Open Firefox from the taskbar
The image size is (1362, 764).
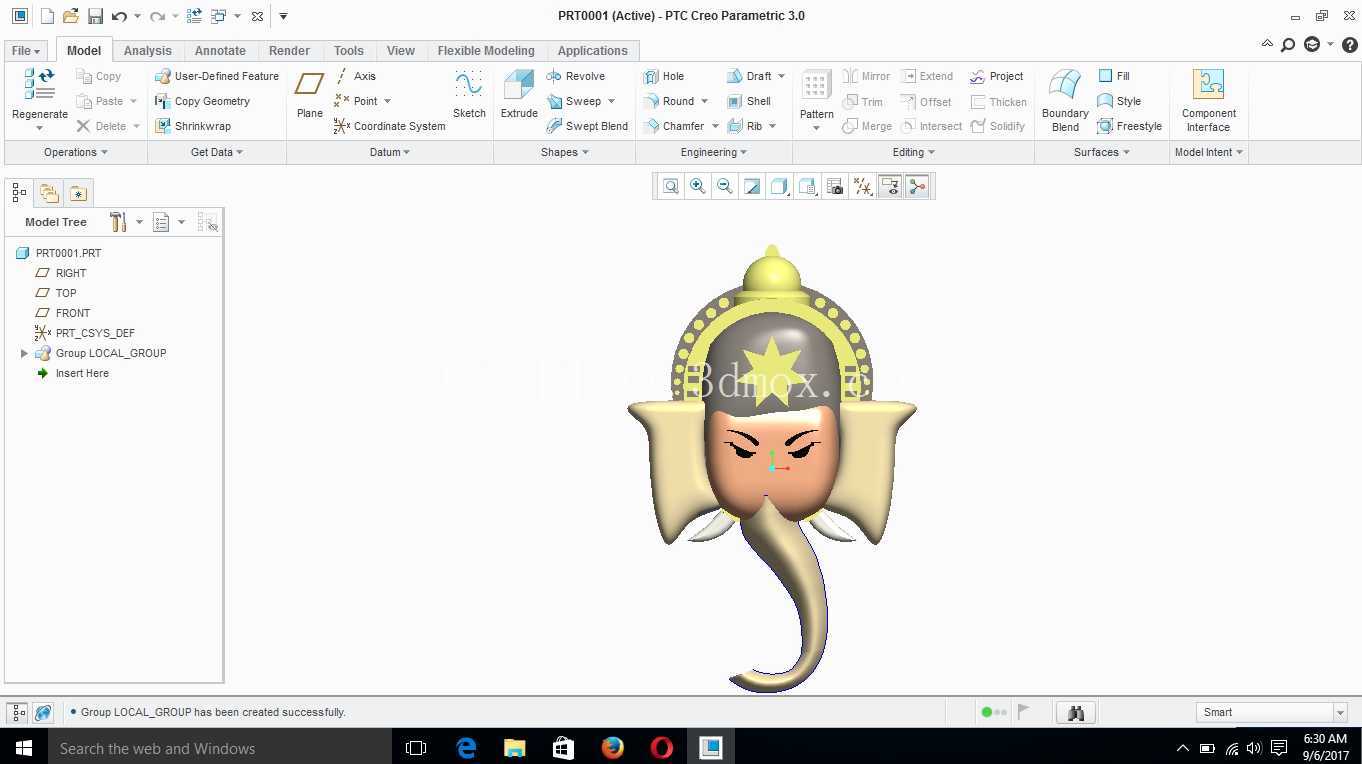click(612, 748)
